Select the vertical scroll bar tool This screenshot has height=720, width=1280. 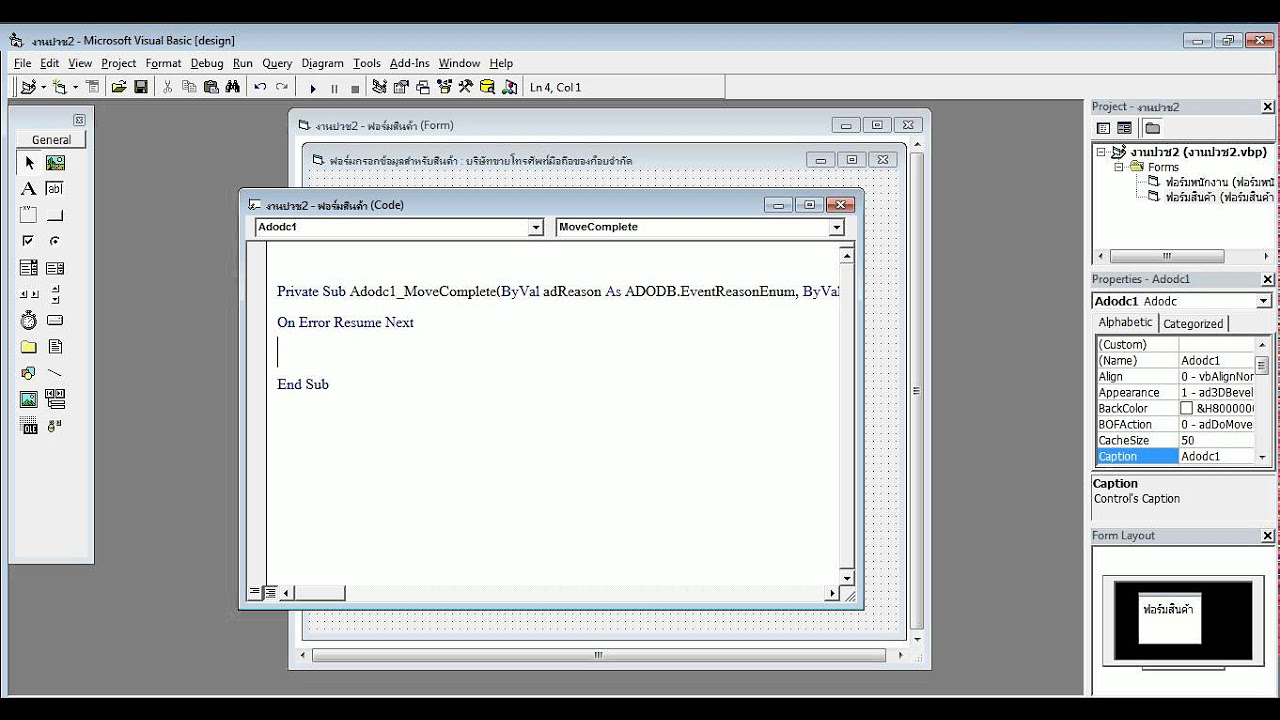click(x=55, y=294)
